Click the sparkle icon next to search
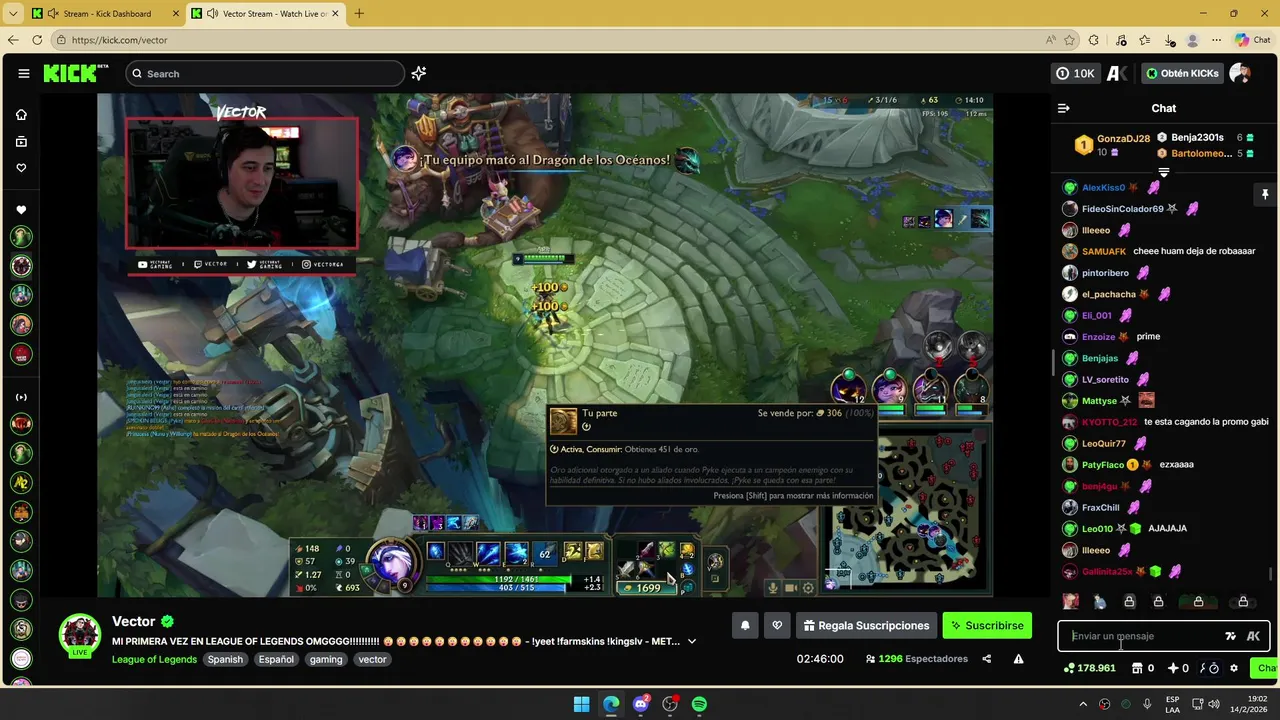Screen dimensions: 1280x720 (x=419, y=73)
